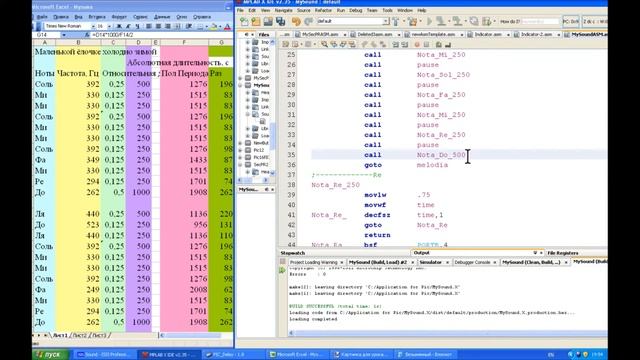Click the Redo arrow in MPLAB toolbar
Screen dimensions: 640x360
pyautogui.click(x=308, y=21)
